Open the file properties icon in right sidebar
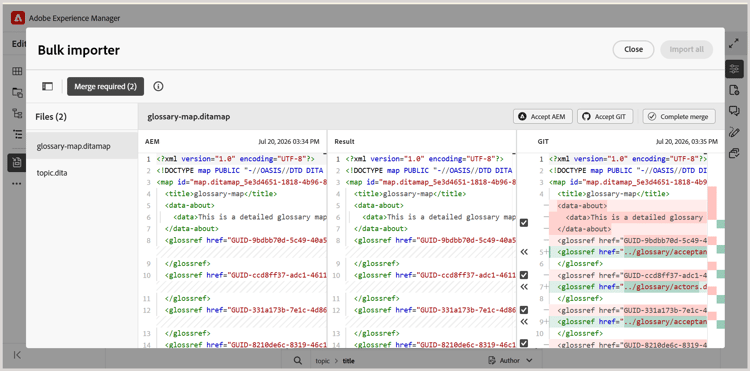The image size is (750, 371). (x=734, y=90)
